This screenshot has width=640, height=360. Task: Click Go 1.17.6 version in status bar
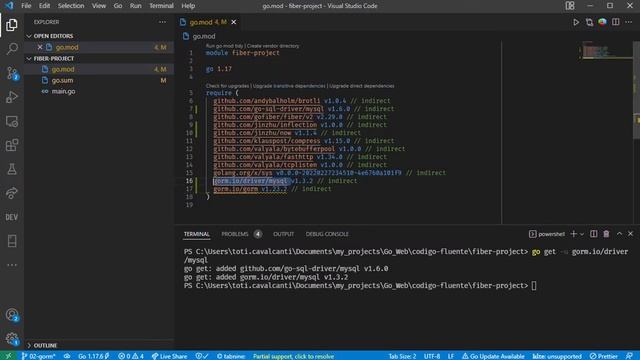point(94,356)
